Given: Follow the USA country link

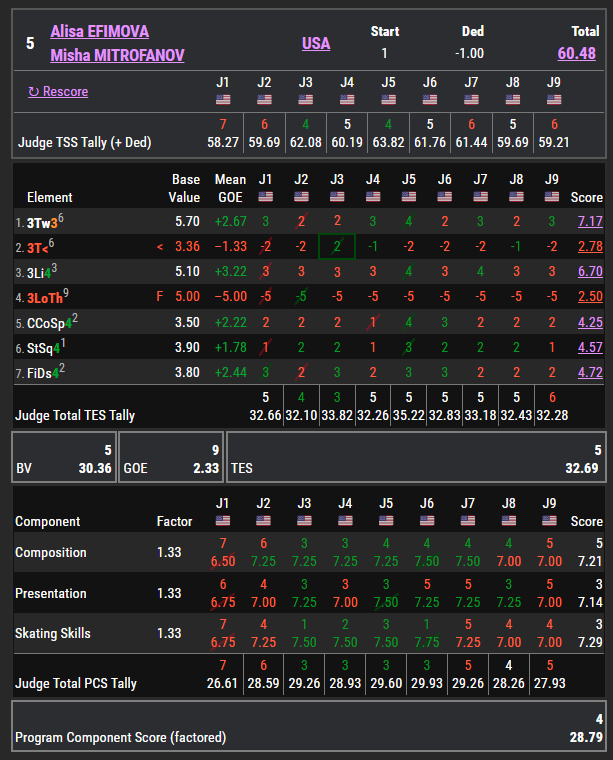Looking at the screenshot, I should (316, 43).
